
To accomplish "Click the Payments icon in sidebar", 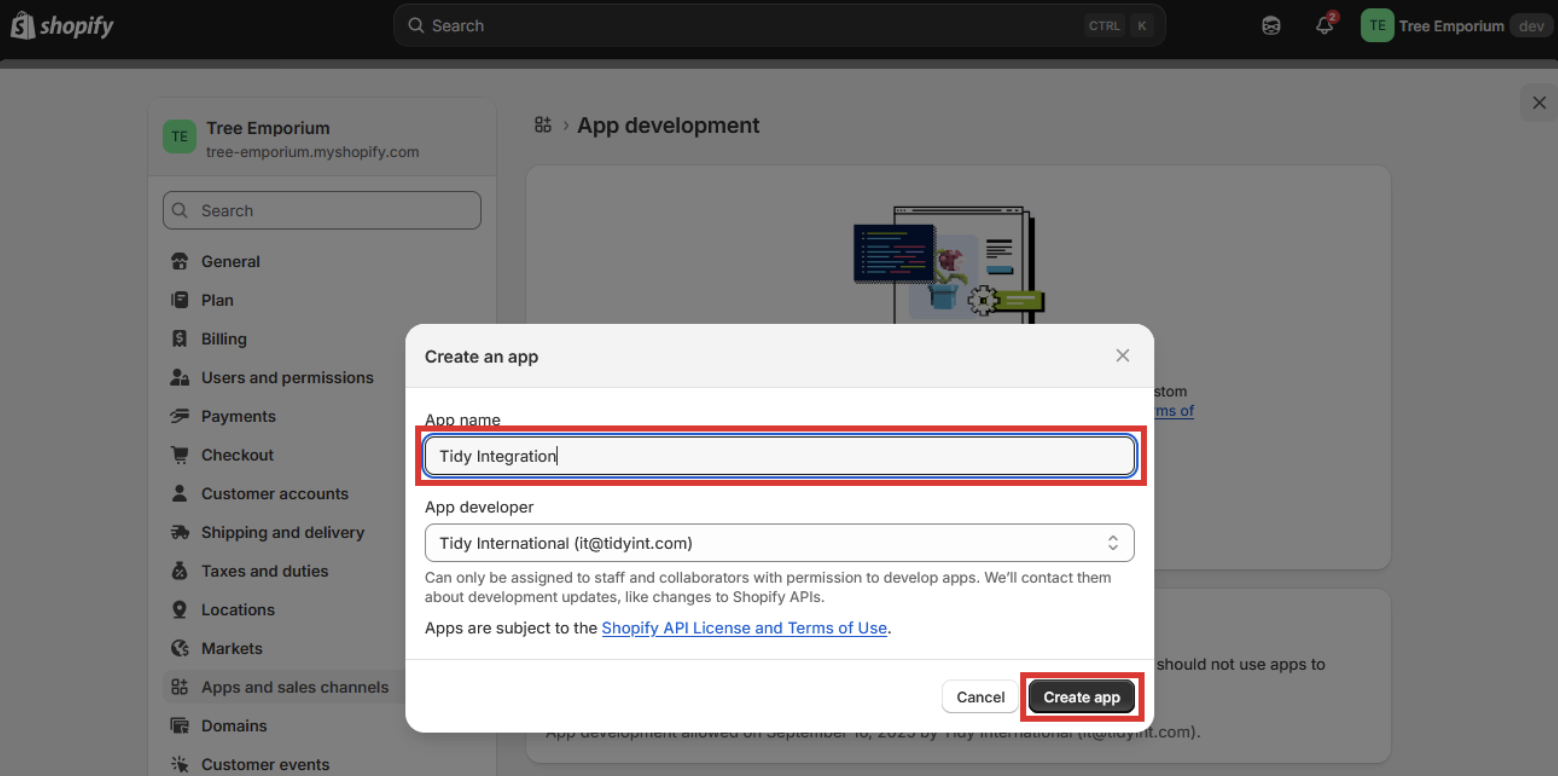I will 180,416.
